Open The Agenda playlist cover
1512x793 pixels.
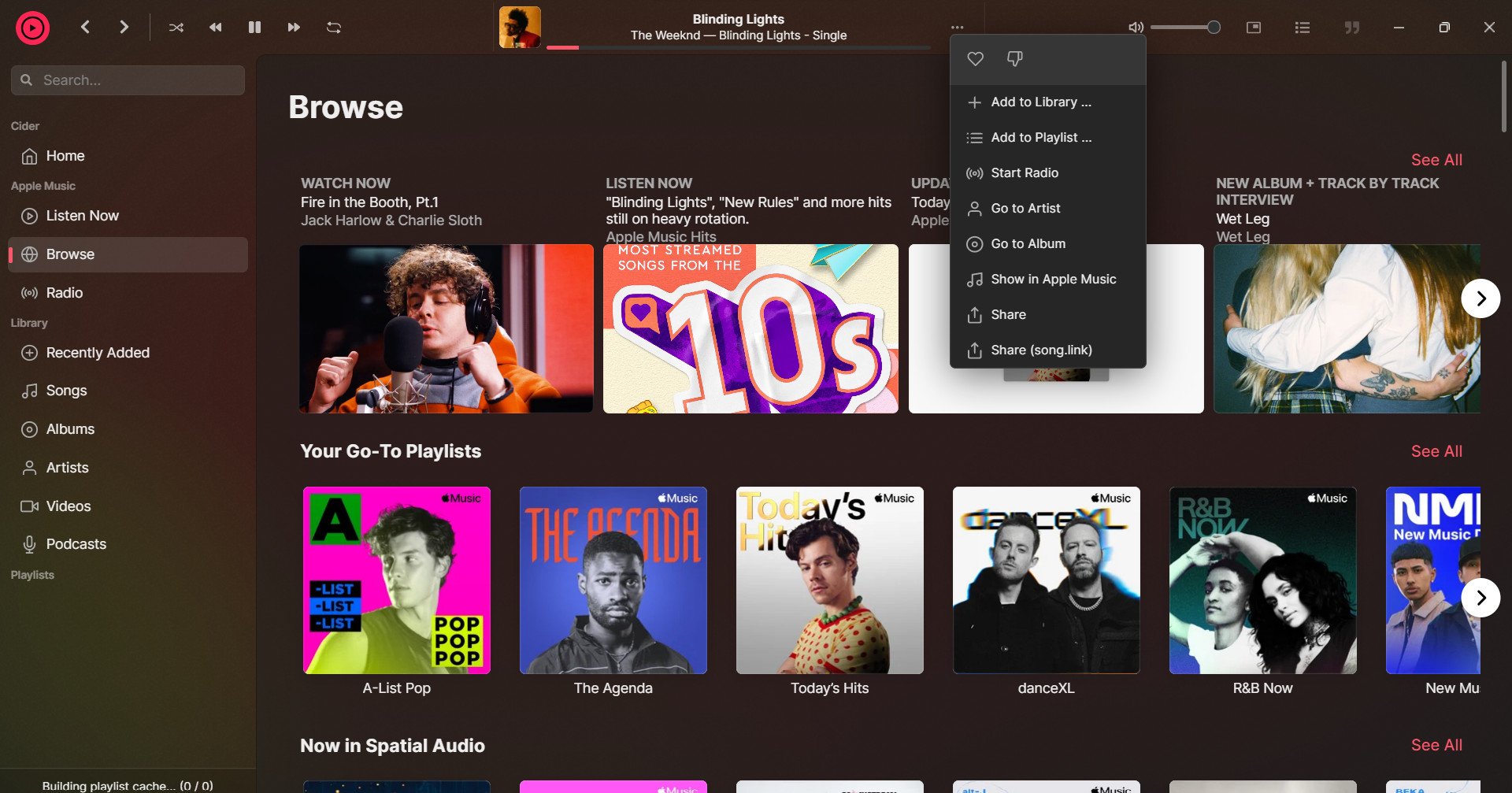pyautogui.click(x=613, y=580)
